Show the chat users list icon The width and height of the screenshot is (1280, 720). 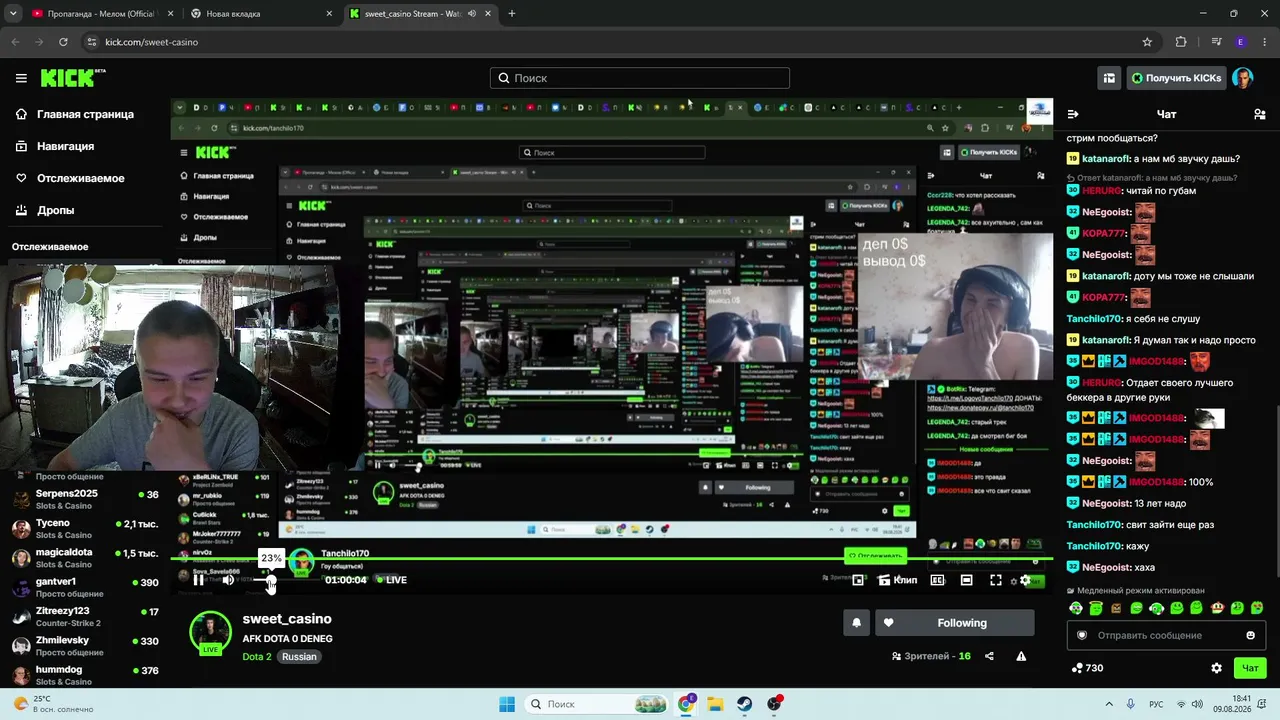(x=1259, y=114)
